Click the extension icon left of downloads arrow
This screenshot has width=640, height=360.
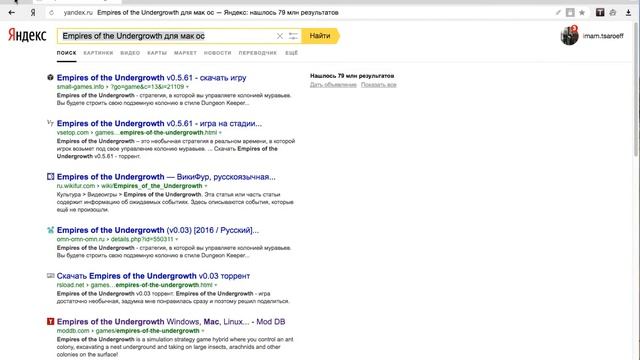coord(613,13)
